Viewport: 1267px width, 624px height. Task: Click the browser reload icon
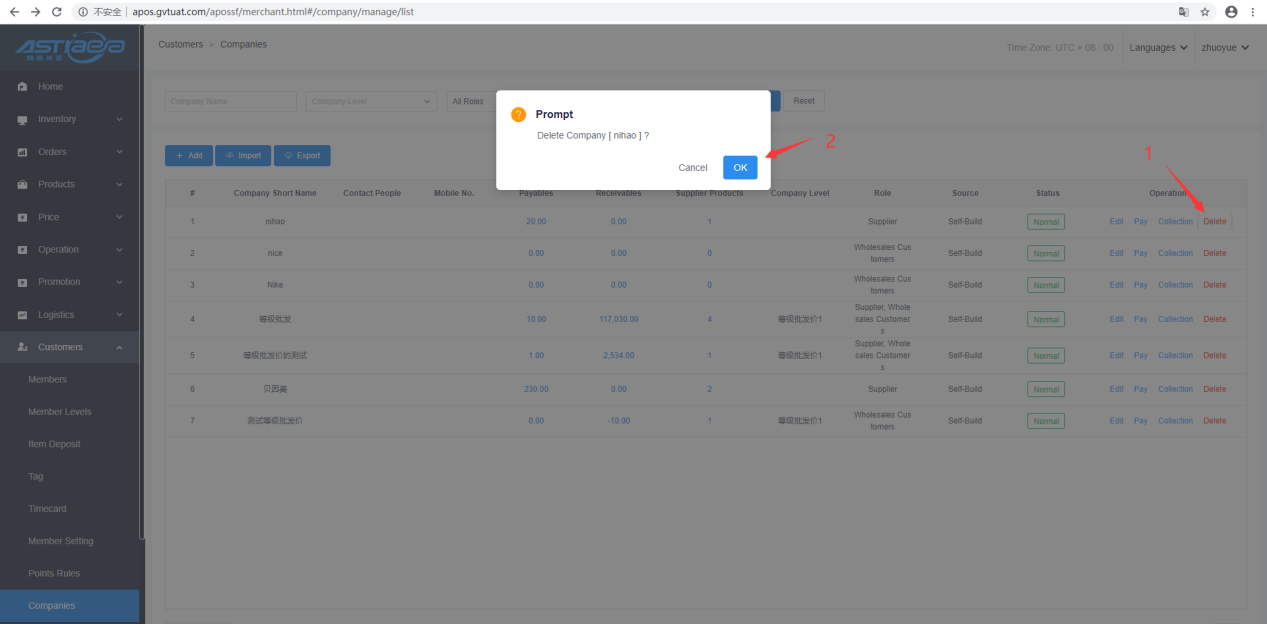point(56,12)
